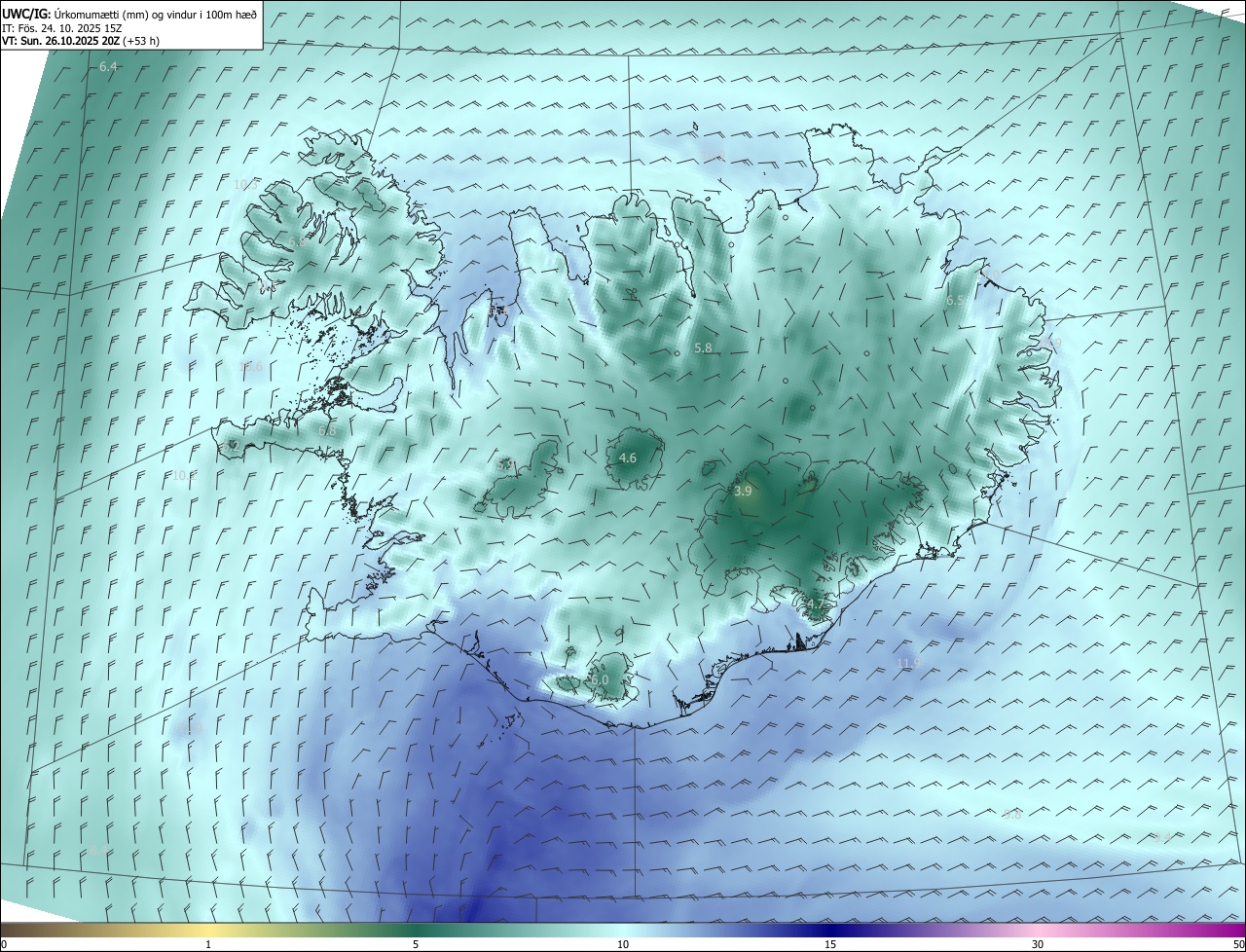Click the 11.9 value label over the sea

(x=908, y=663)
